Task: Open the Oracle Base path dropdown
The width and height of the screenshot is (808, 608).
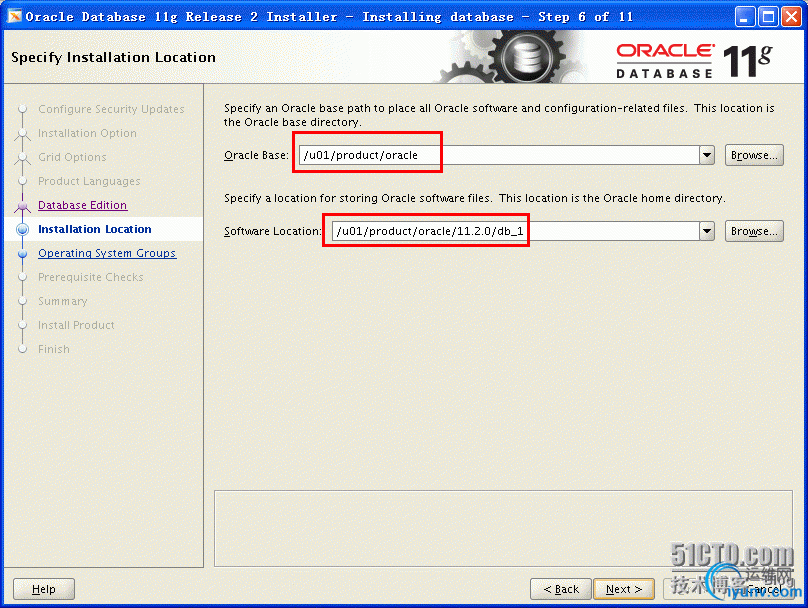Action: click(707, 155)
